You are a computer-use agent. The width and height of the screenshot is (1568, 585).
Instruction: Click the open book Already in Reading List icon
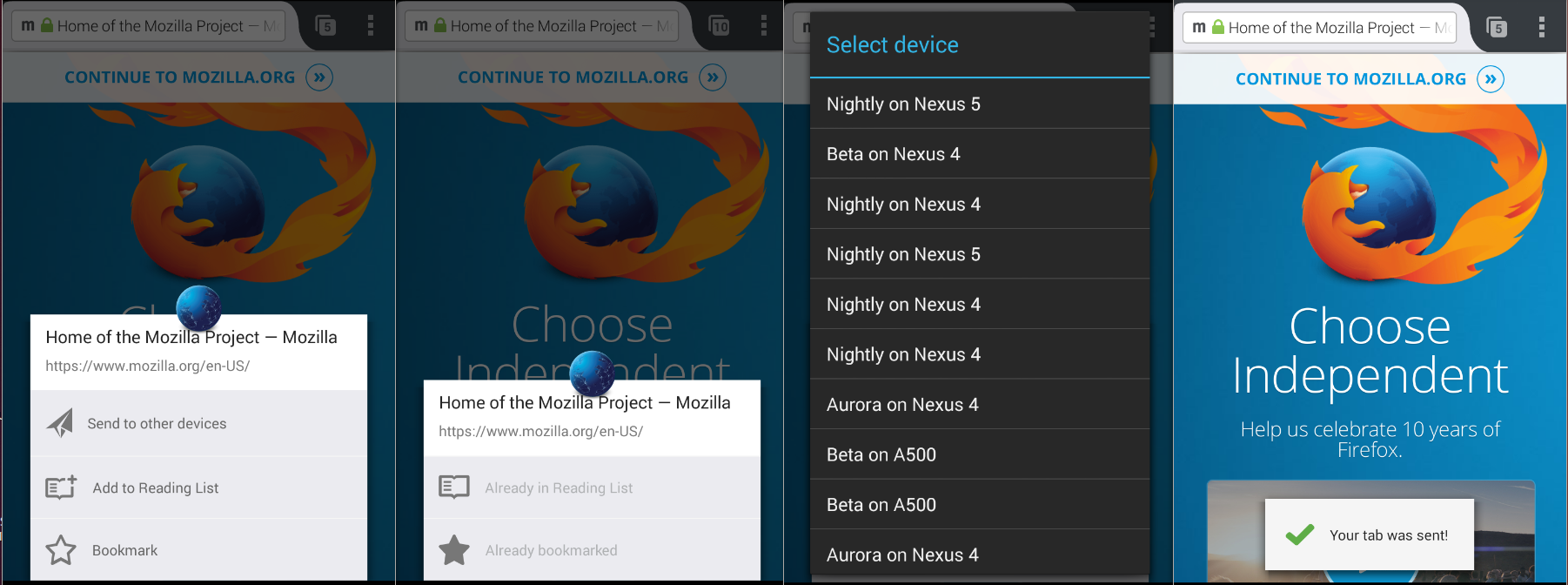pos(454,487)
